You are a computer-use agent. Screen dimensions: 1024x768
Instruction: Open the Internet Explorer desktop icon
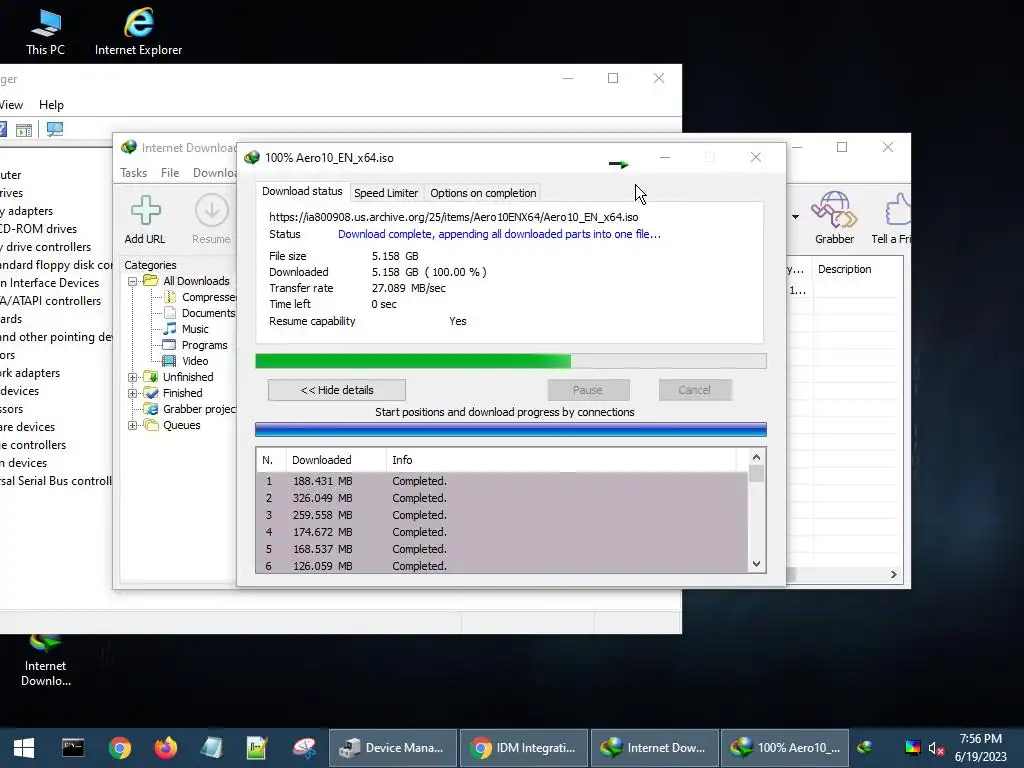(x=138, y=31)
